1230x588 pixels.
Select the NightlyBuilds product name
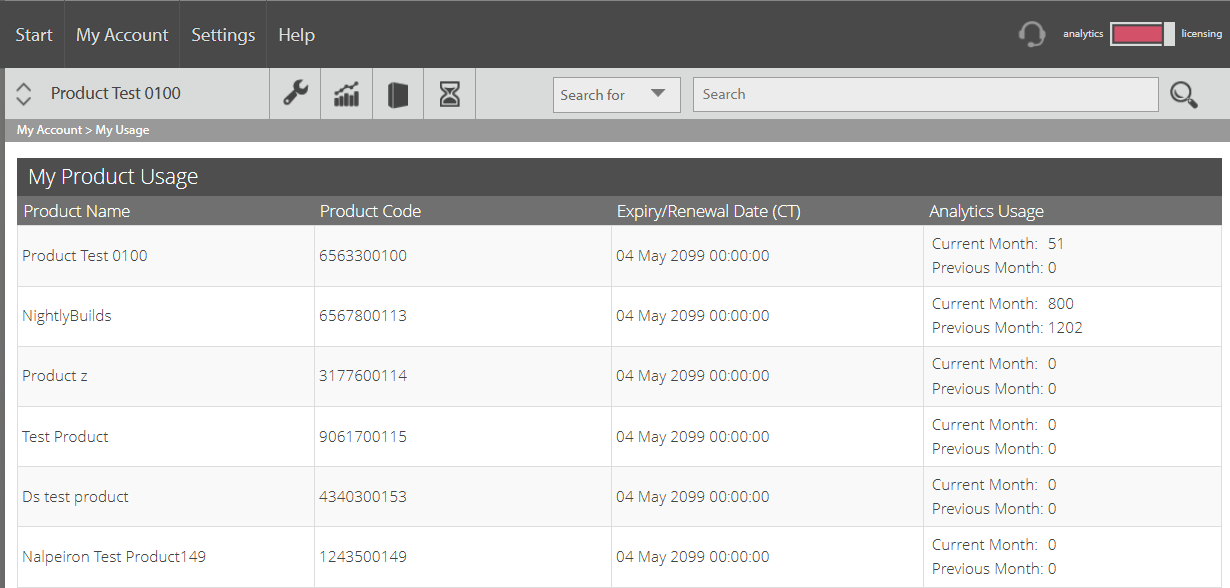(67, 316)
